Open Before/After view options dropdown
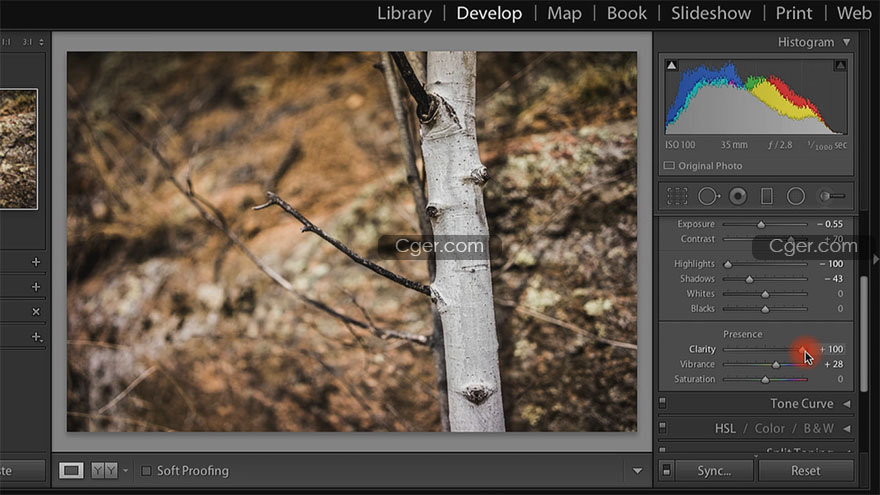The width and height of the screenshot is (880, 495). coord(125,470)
